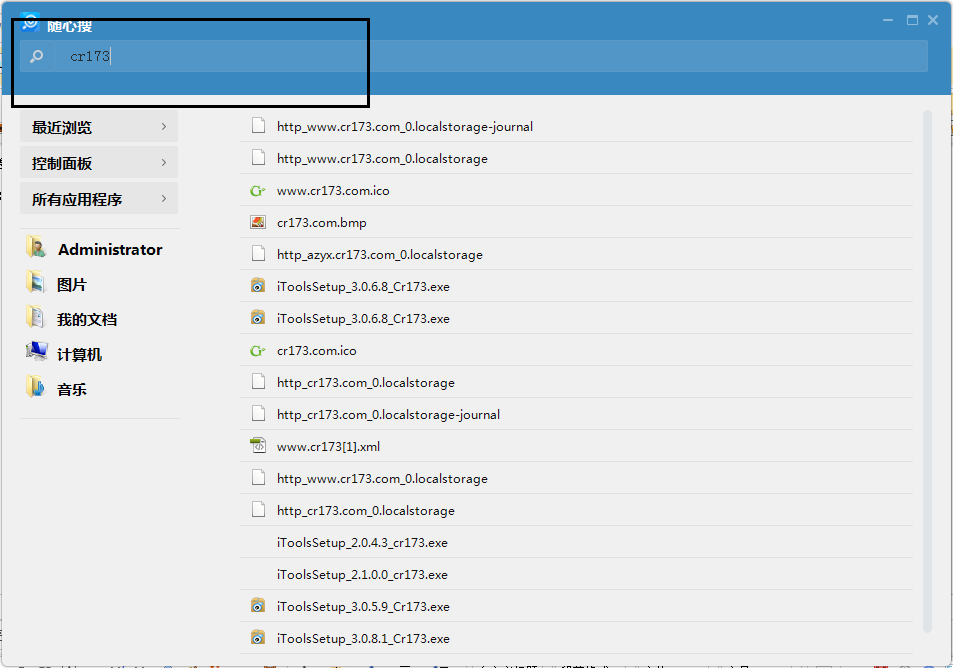
Task: Select cr173.com.bmp result
Action: coord(576,222)
